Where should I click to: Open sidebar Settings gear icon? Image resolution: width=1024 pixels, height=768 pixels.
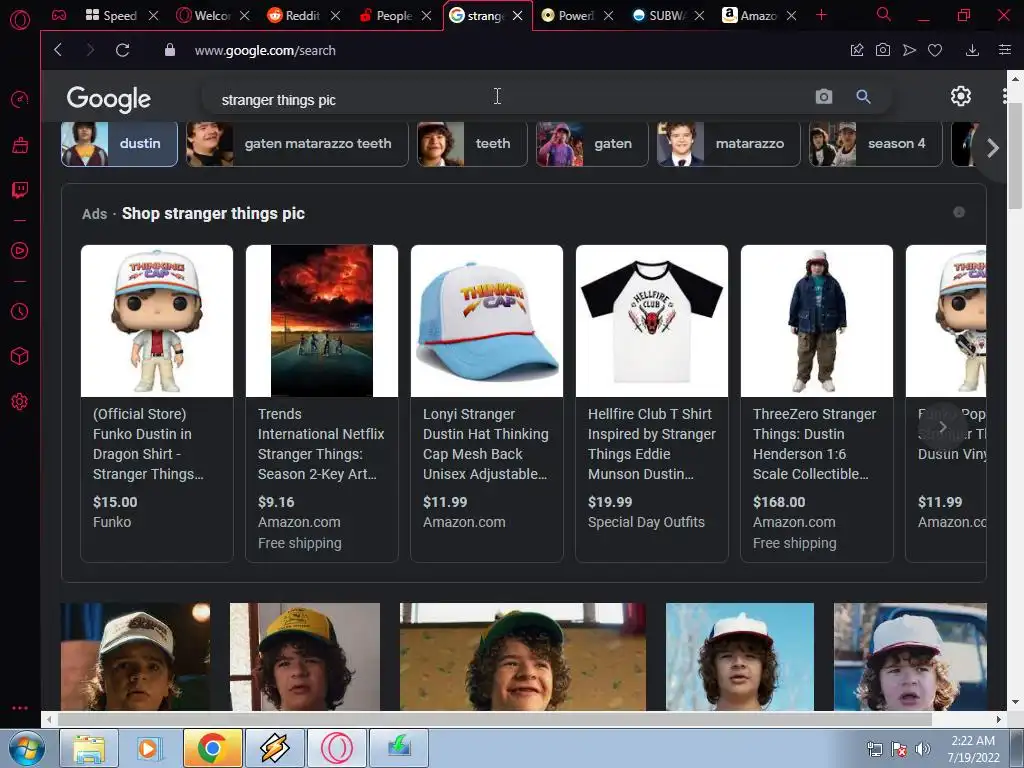pyautogui.click(x=20, y=402)
